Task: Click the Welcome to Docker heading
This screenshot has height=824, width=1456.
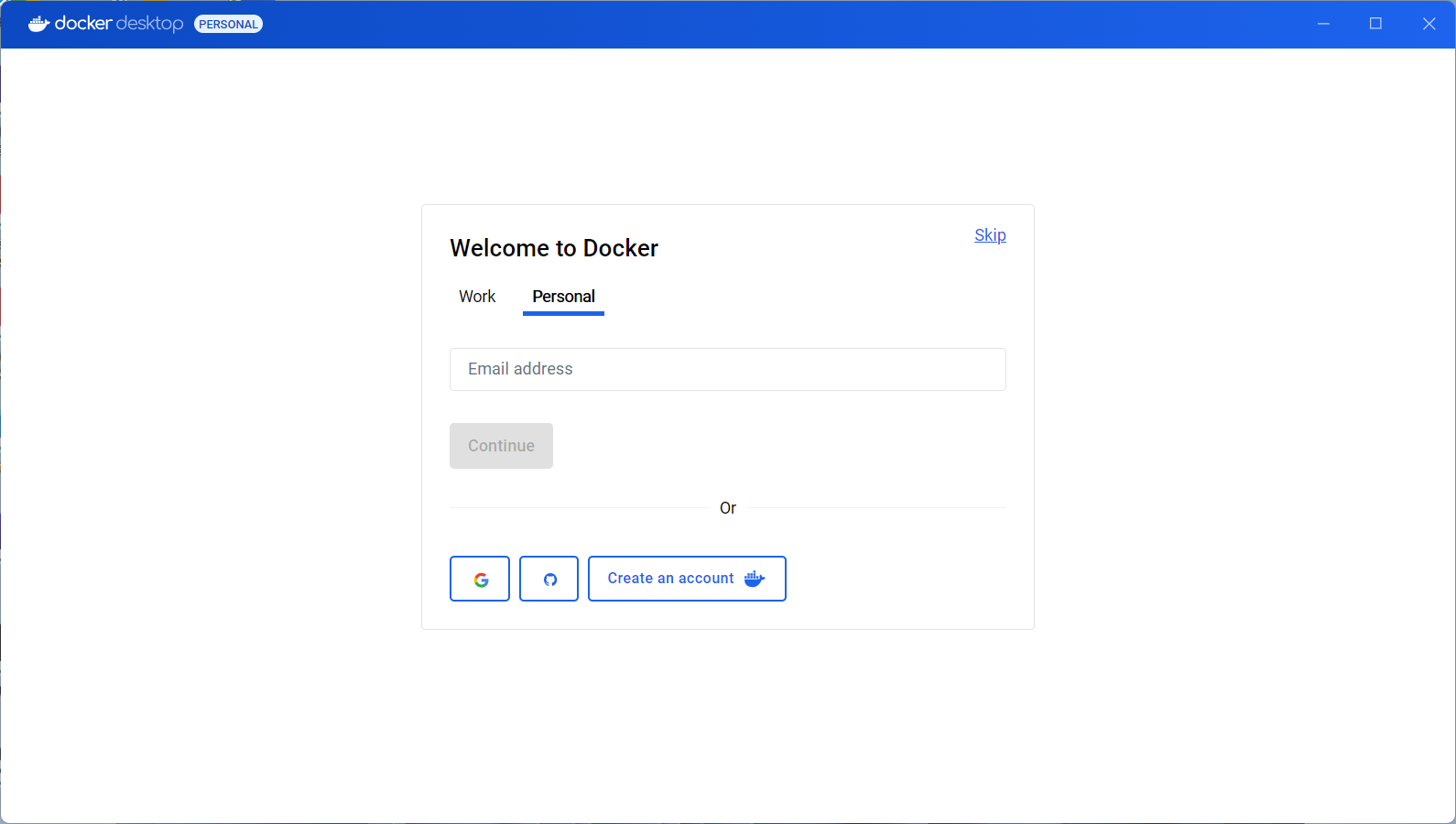Action: coord(554,248)
